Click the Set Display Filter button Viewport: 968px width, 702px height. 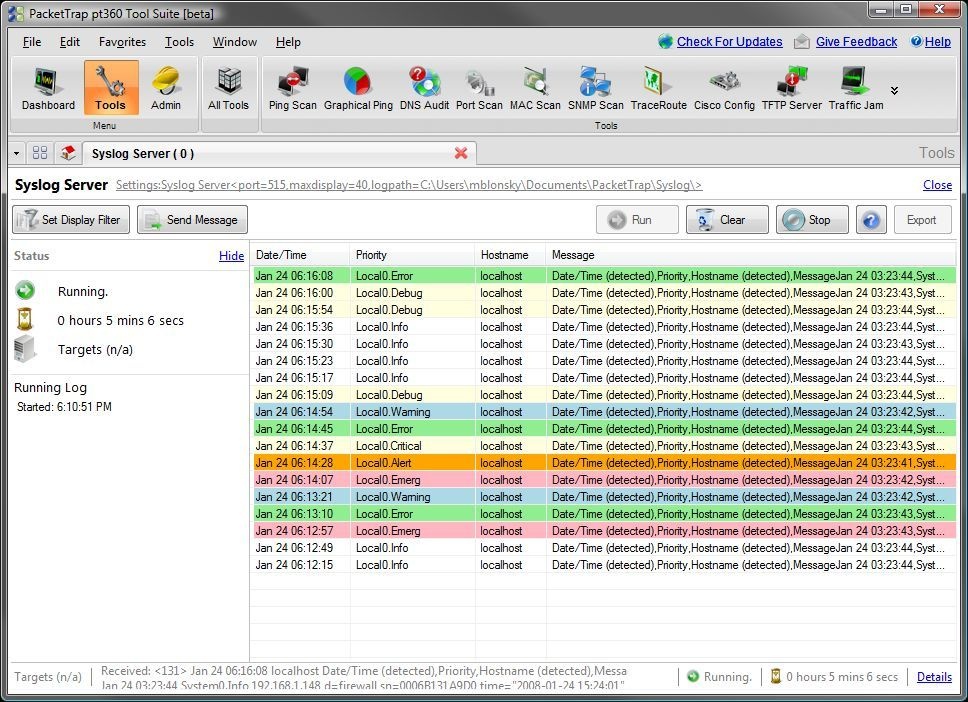click(71, 220)
